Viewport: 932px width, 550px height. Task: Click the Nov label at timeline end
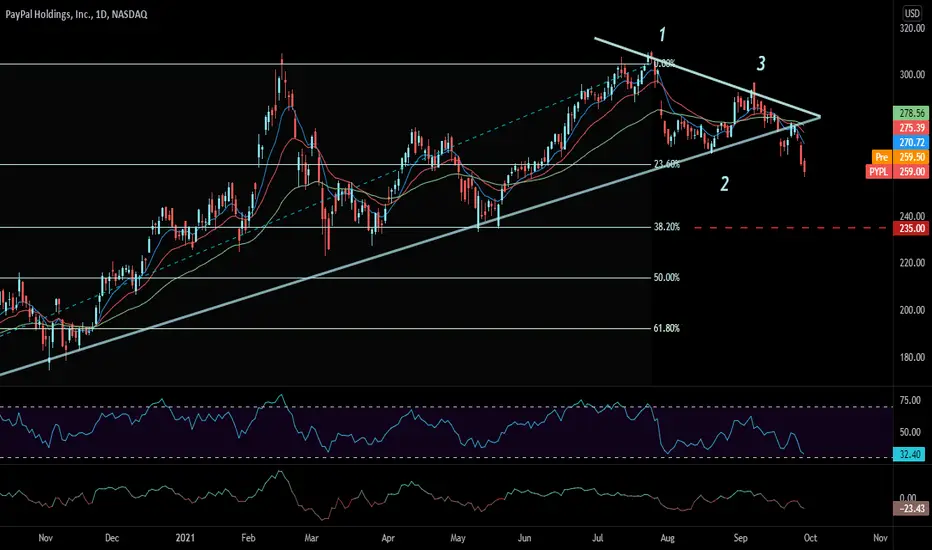[880, 538]
